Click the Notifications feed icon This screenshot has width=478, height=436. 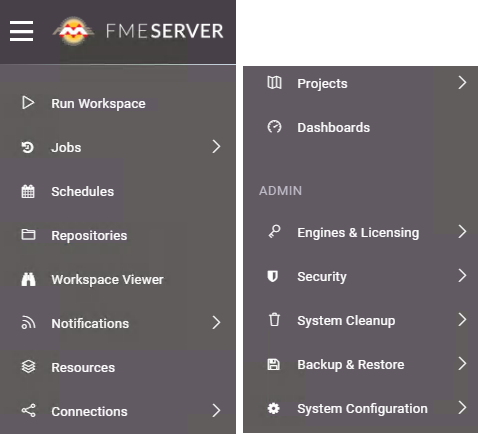[x=28, y=323]
